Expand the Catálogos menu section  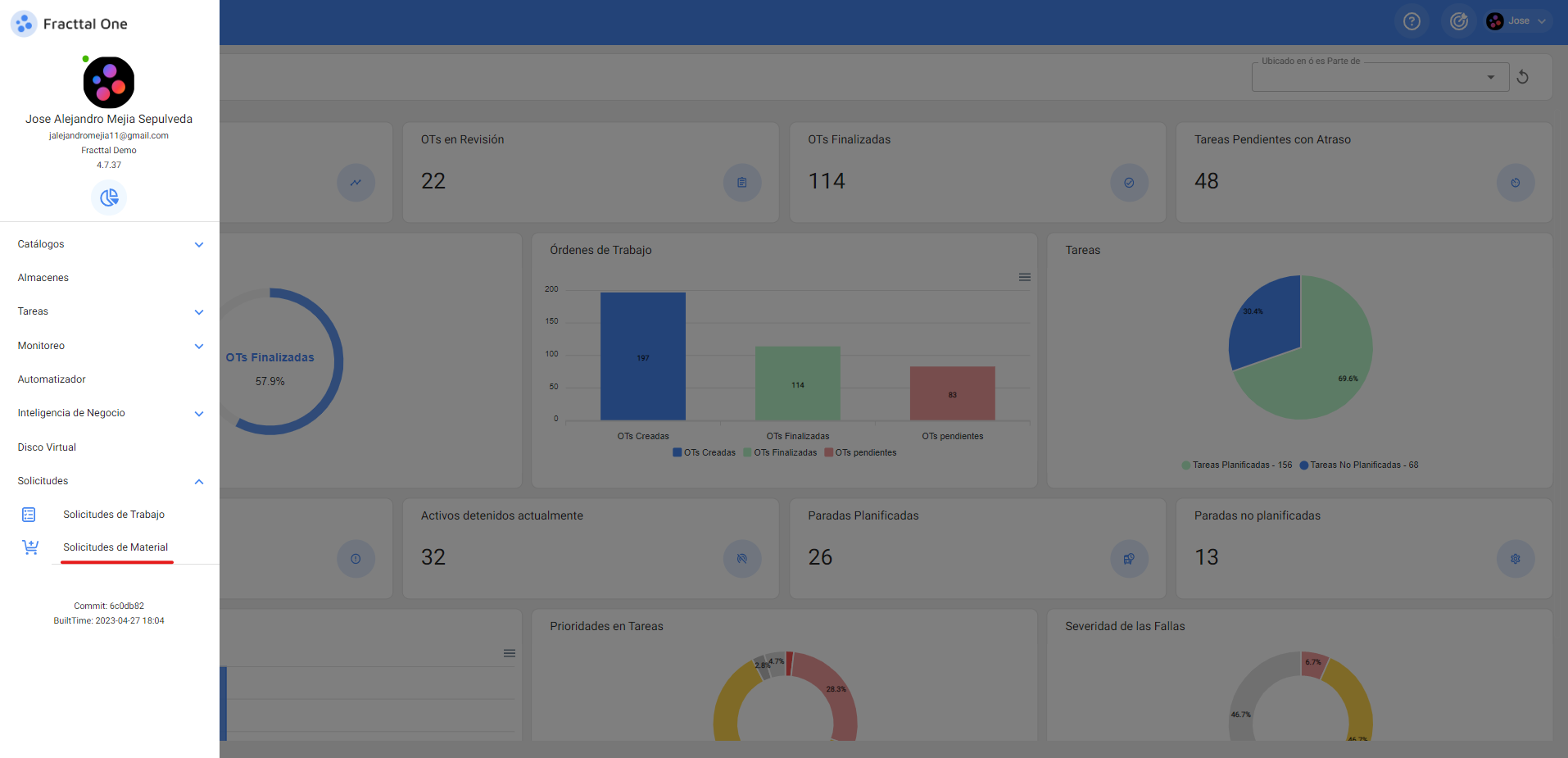tap(199, 244)
